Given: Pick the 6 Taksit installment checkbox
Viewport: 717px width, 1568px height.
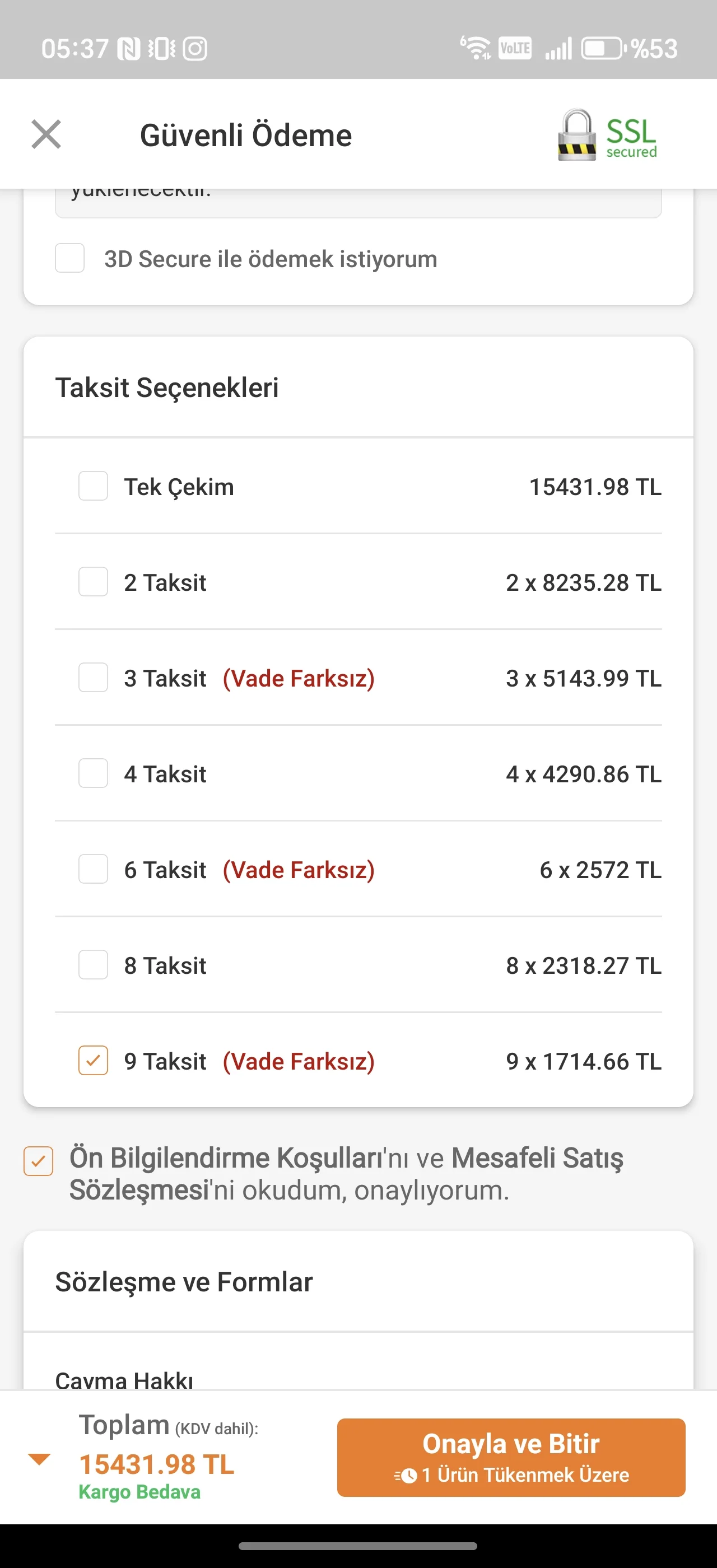Looking at the screenshot, I should tap(93, 869).
